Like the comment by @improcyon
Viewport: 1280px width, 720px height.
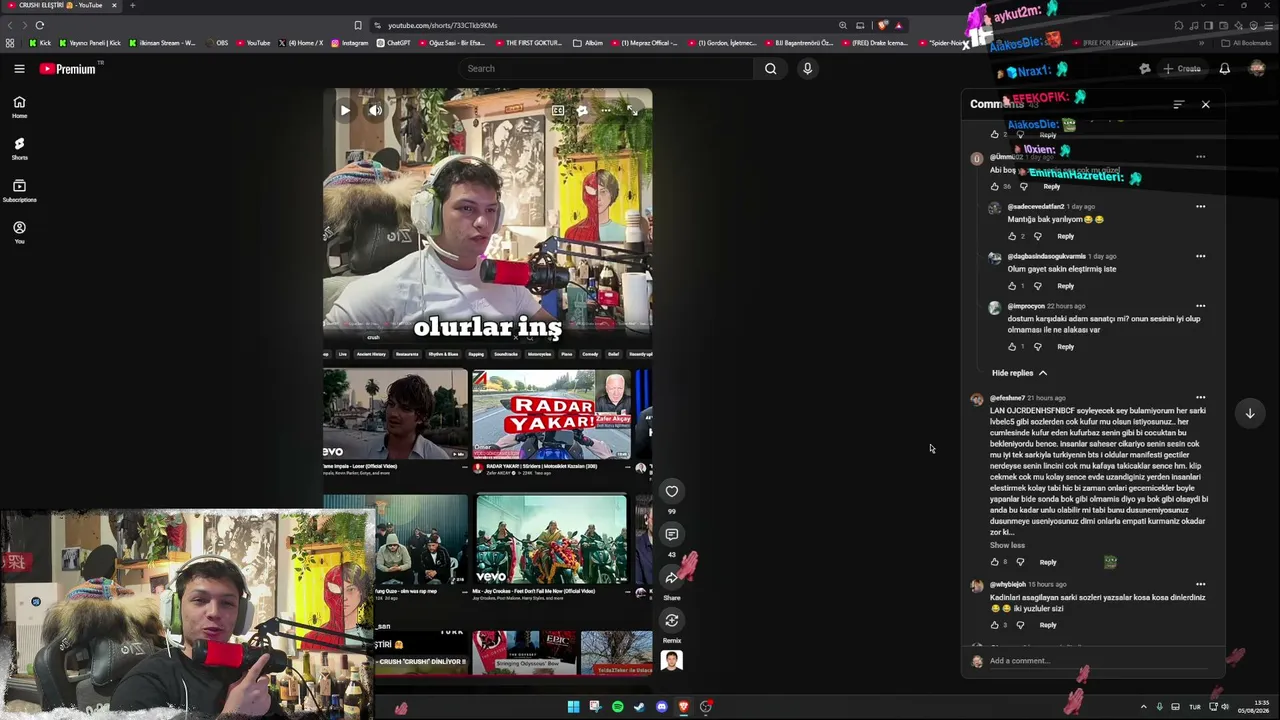point(1012,347)
